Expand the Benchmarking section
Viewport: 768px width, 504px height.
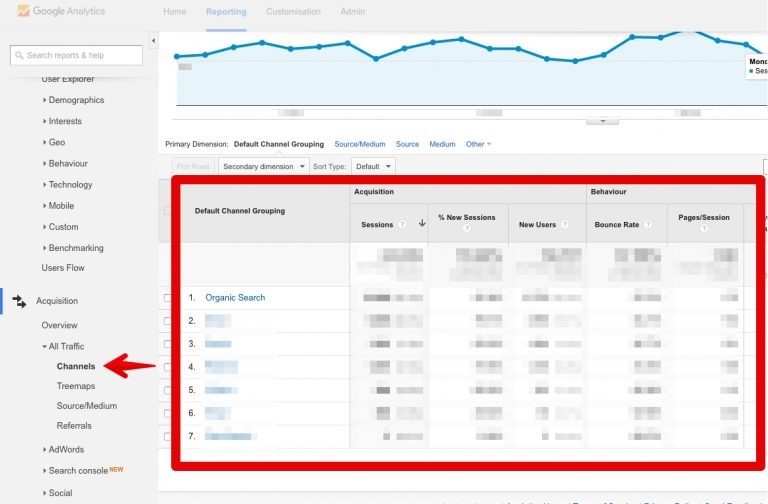72,248
